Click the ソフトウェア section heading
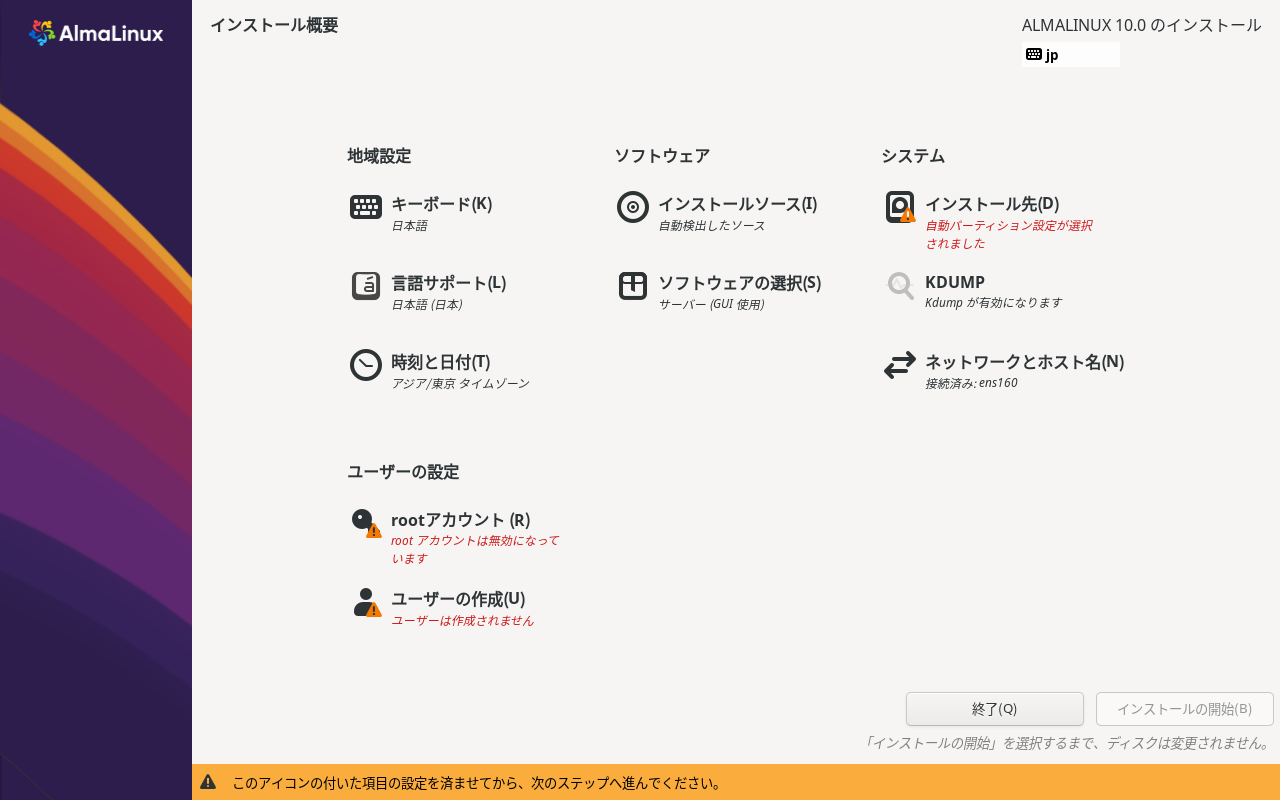 (662, 156)
